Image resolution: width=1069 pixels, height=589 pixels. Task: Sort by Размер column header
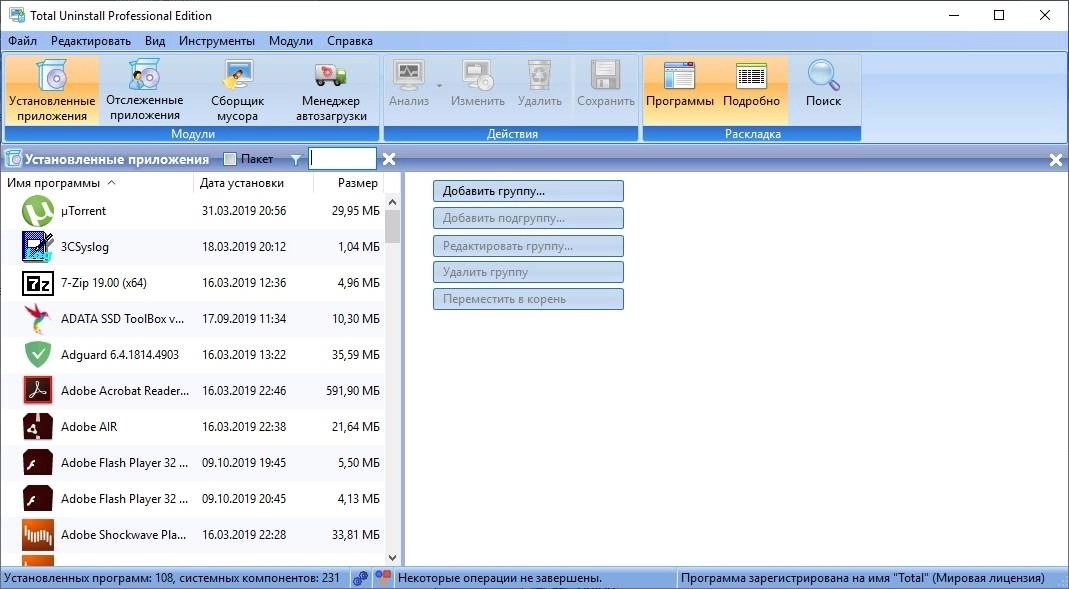point(349,183)
